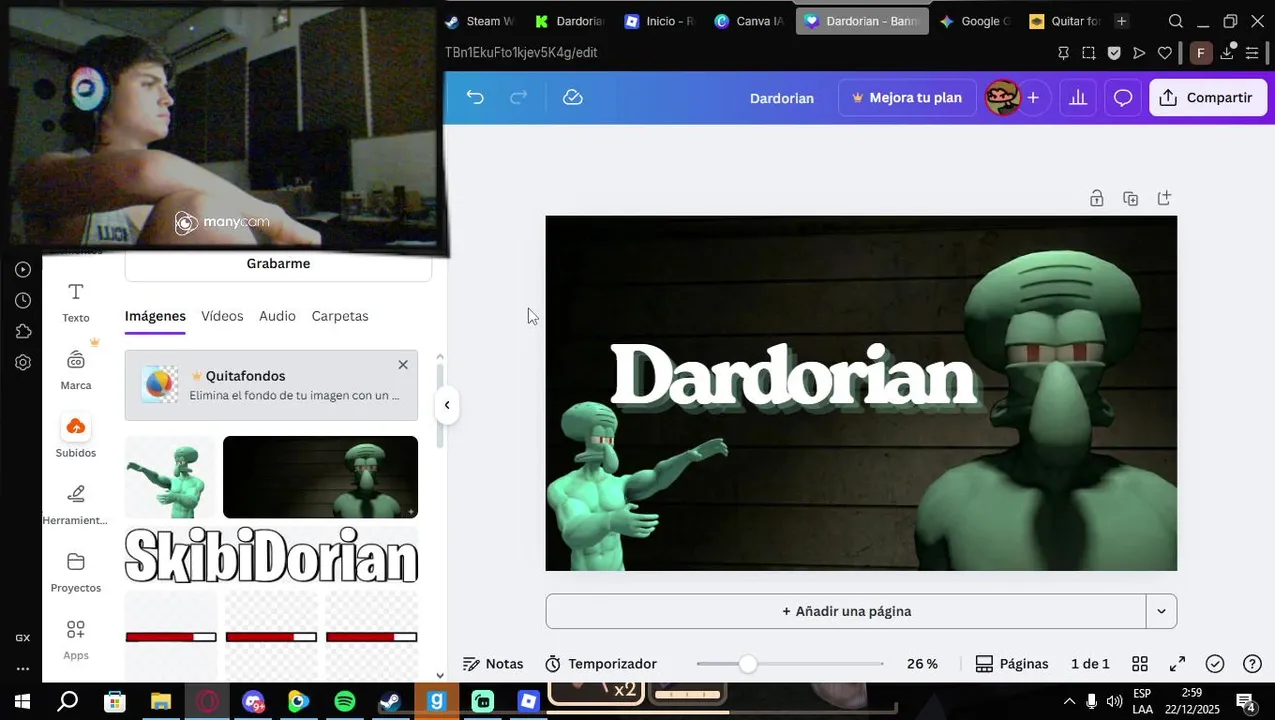The width and height of the screenshot is (1275, 720).
Task: Duplicate the page above the canvas
Action: [1130, 198]
